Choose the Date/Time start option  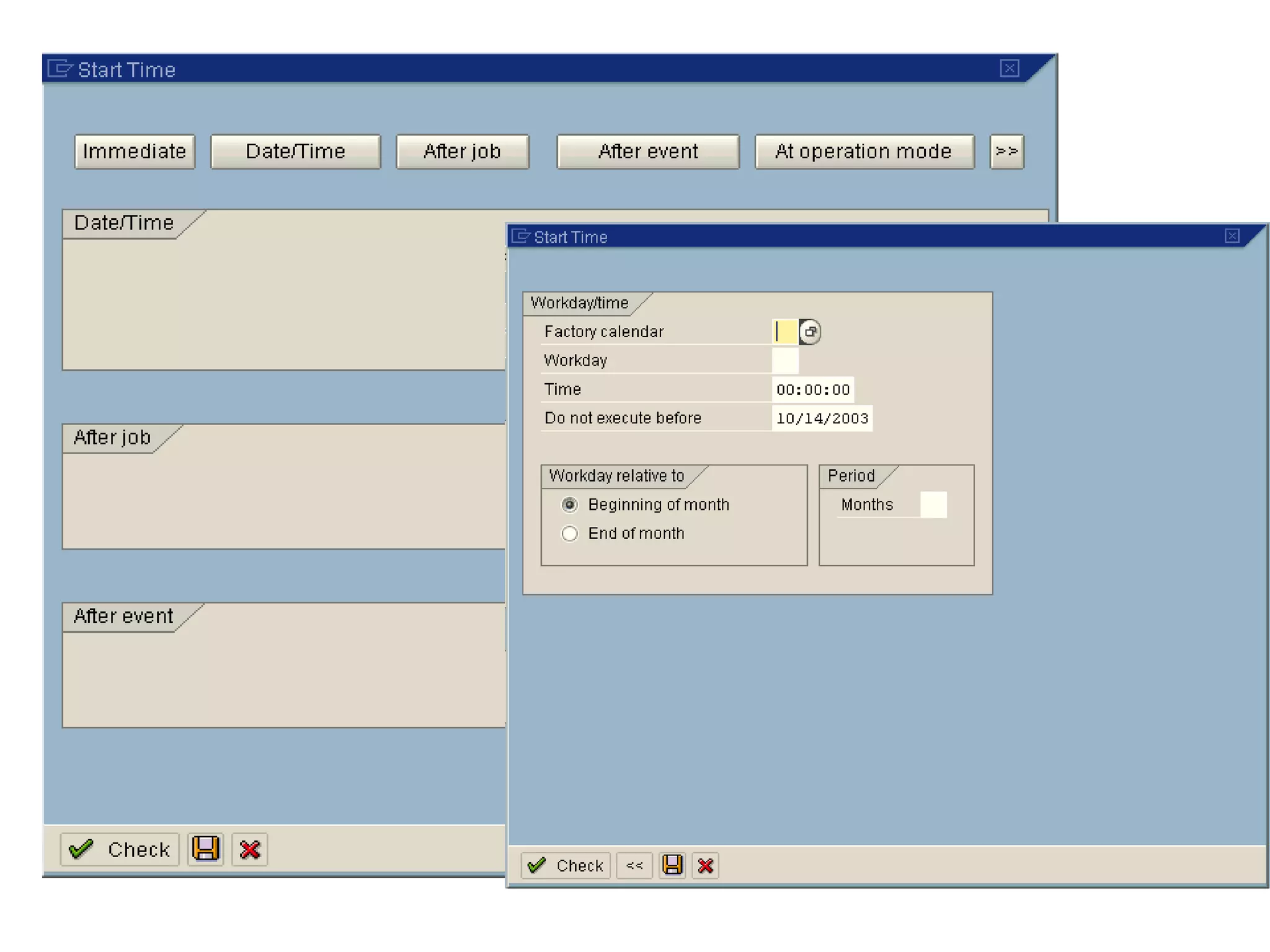[295, 151]
